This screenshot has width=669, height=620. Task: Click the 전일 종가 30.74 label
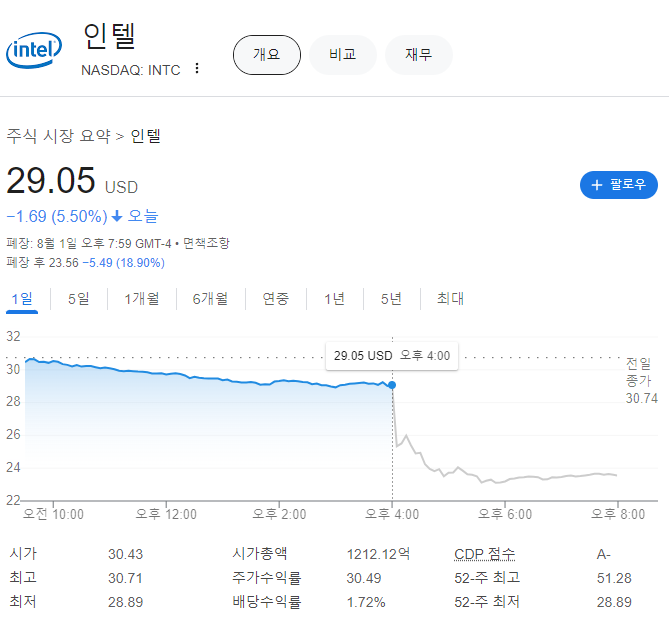tap(641, 381)
